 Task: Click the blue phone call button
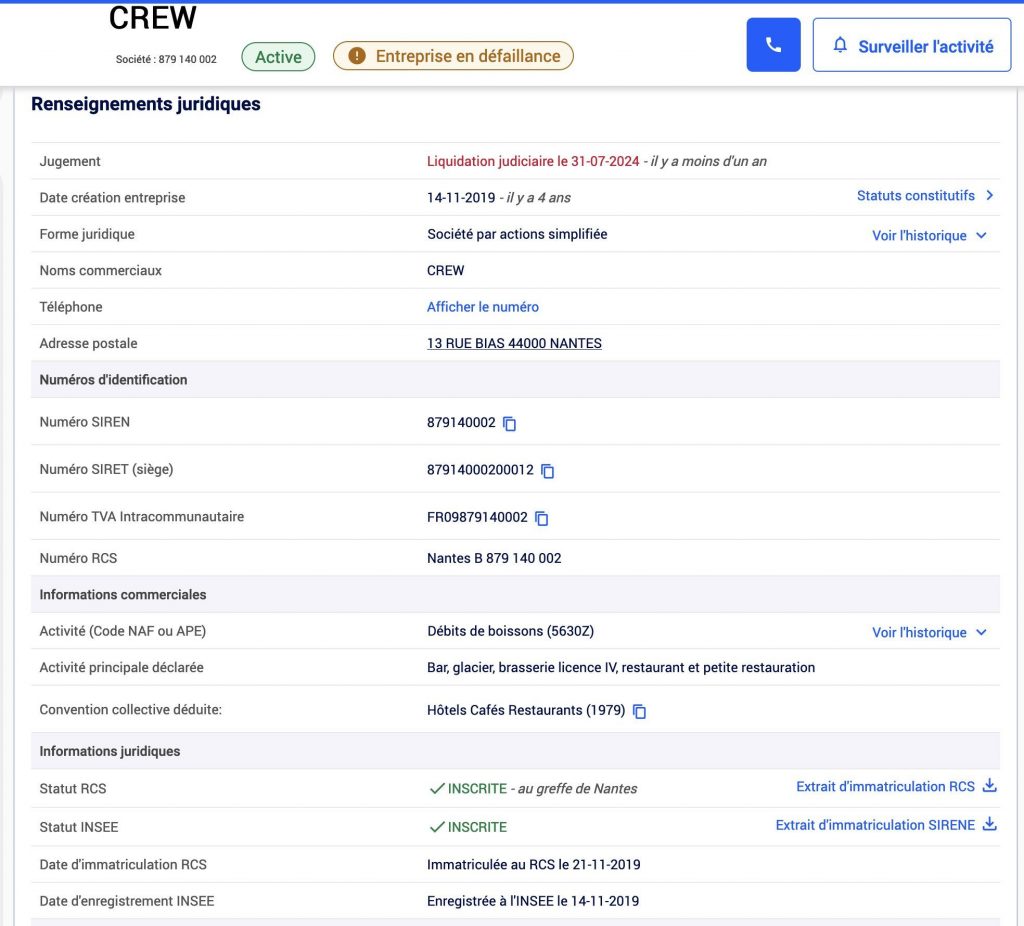(773, 45)
